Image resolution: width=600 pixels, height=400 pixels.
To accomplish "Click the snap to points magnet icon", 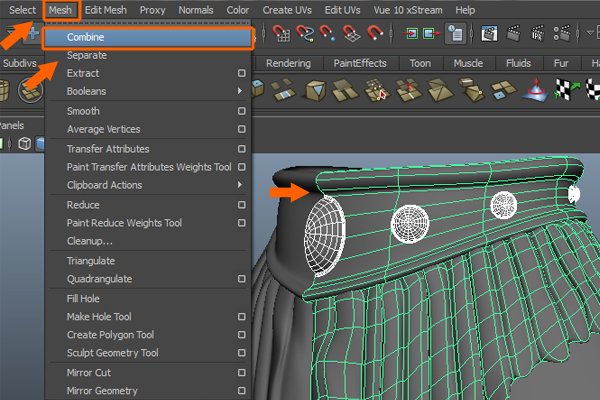I will [x=327, y=33].
